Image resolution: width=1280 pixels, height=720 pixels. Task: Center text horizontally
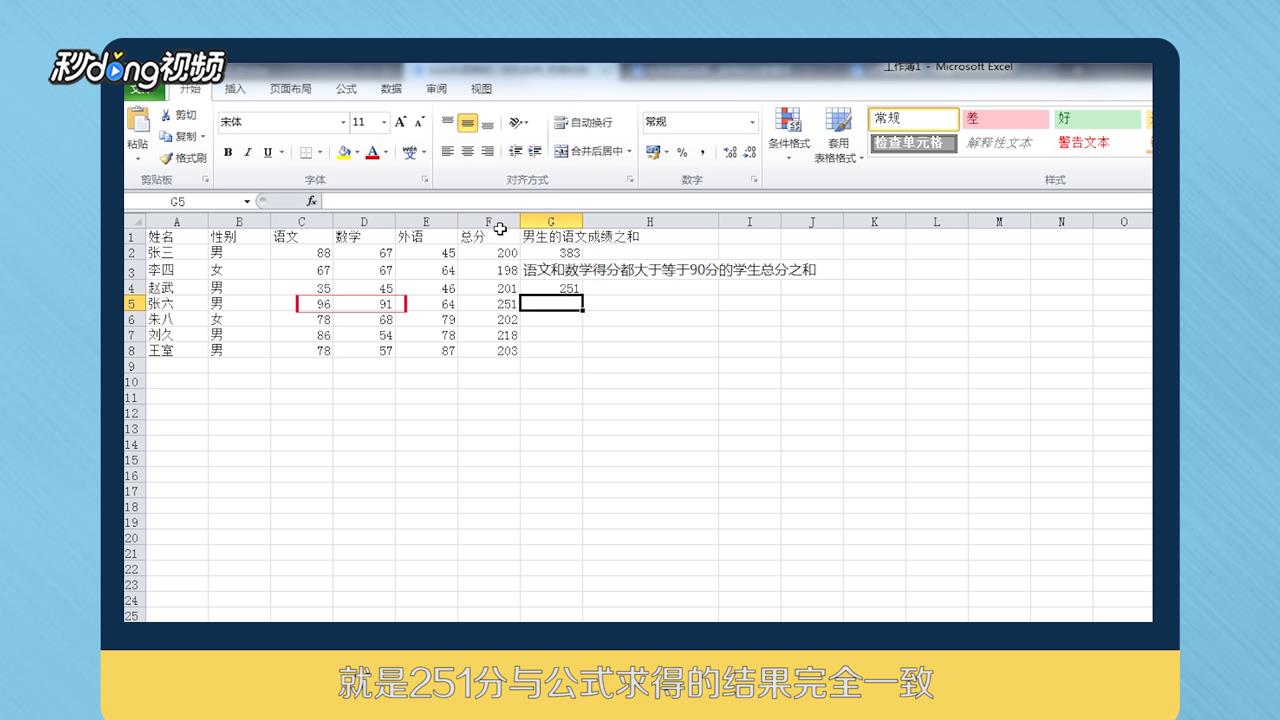(467, 152)
